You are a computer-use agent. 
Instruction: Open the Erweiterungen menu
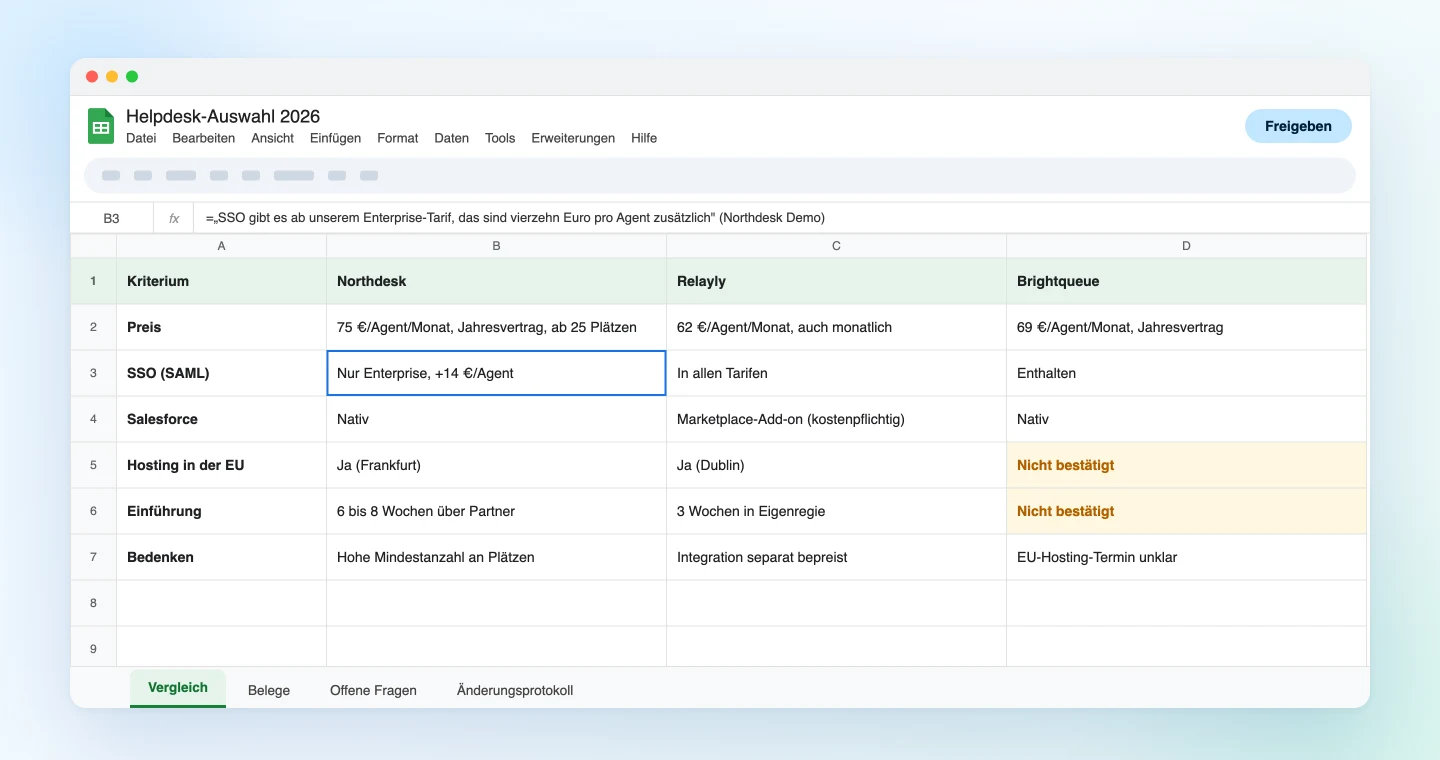(573, 138)
